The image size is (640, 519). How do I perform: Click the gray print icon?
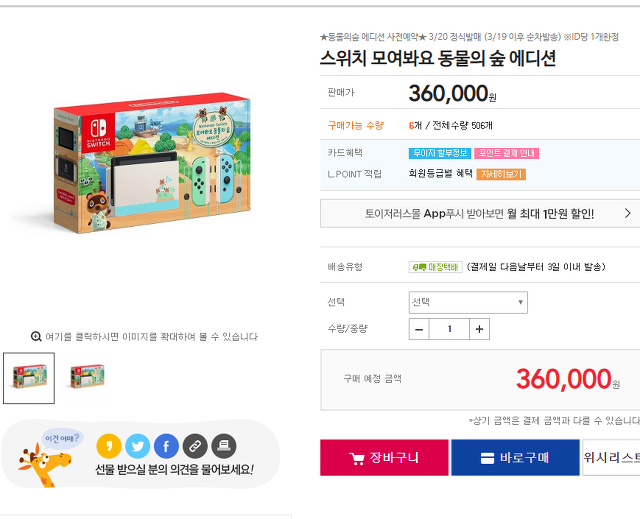[x=224, y=446]
